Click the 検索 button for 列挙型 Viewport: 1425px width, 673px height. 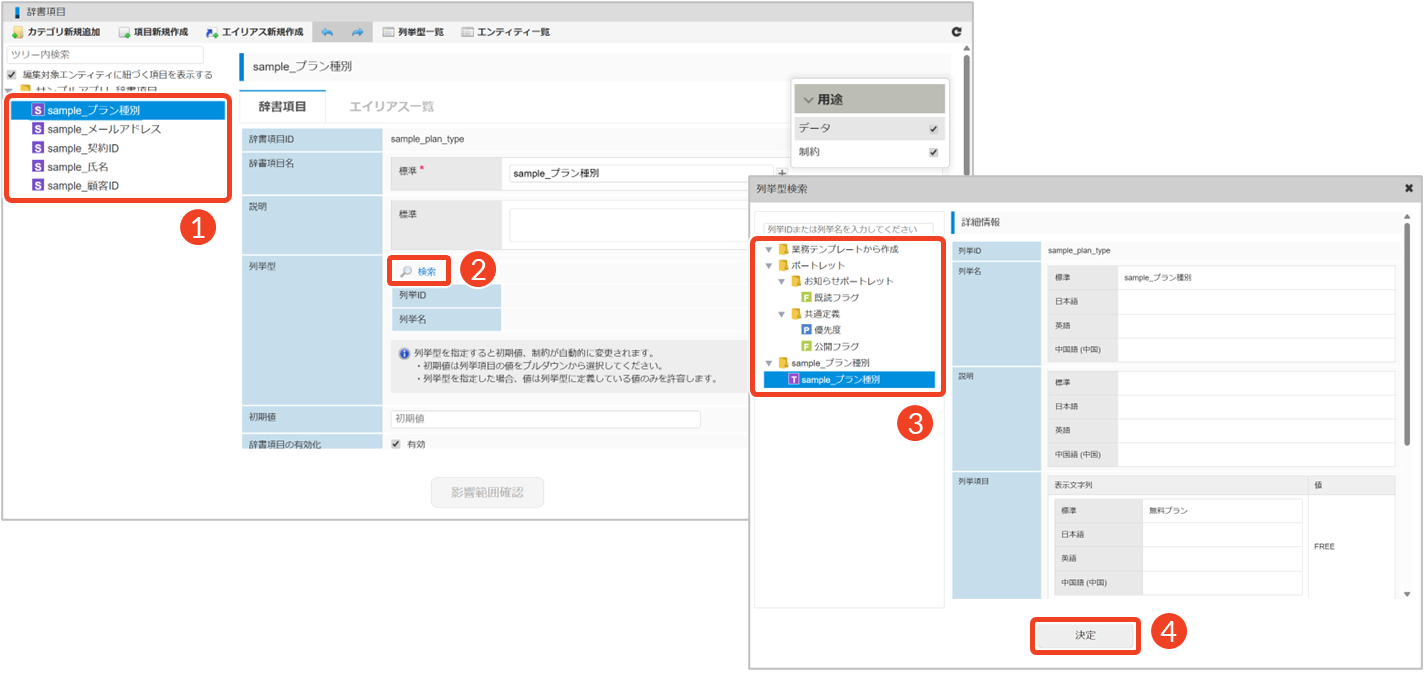(418, 271)
